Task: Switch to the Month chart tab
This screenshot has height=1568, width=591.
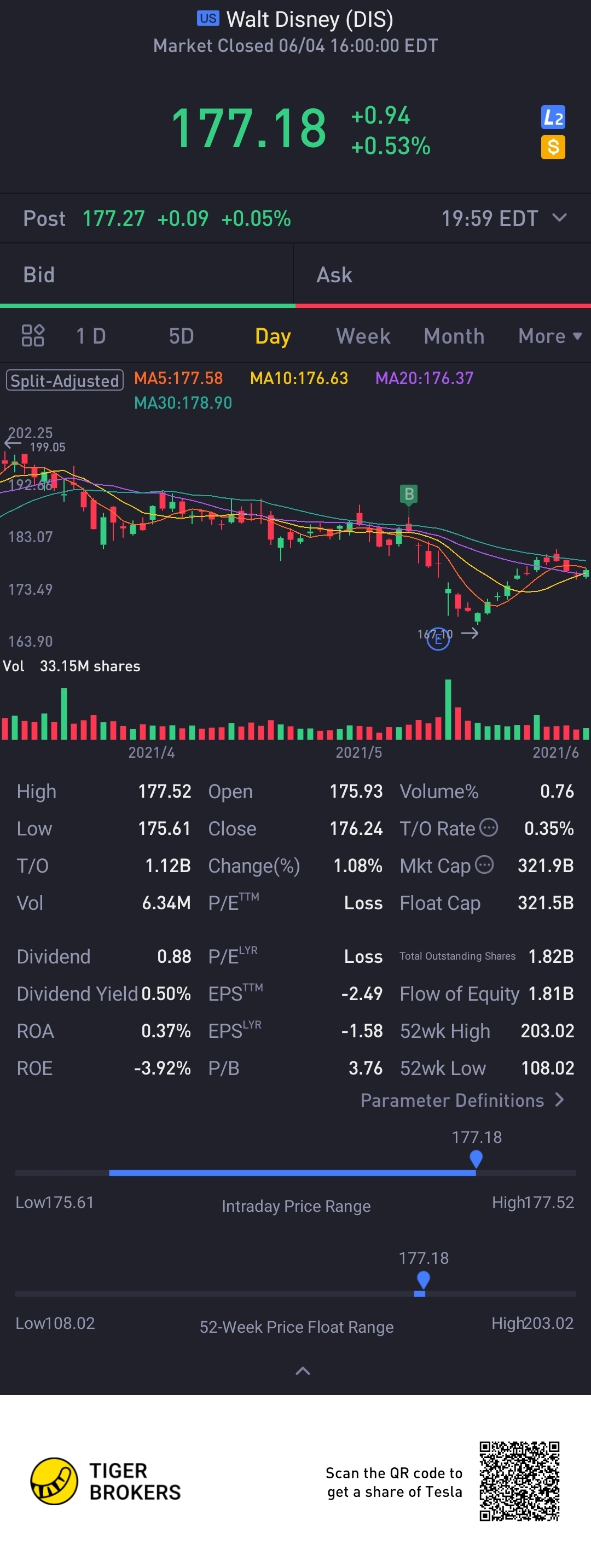Action: pos(454,336)
